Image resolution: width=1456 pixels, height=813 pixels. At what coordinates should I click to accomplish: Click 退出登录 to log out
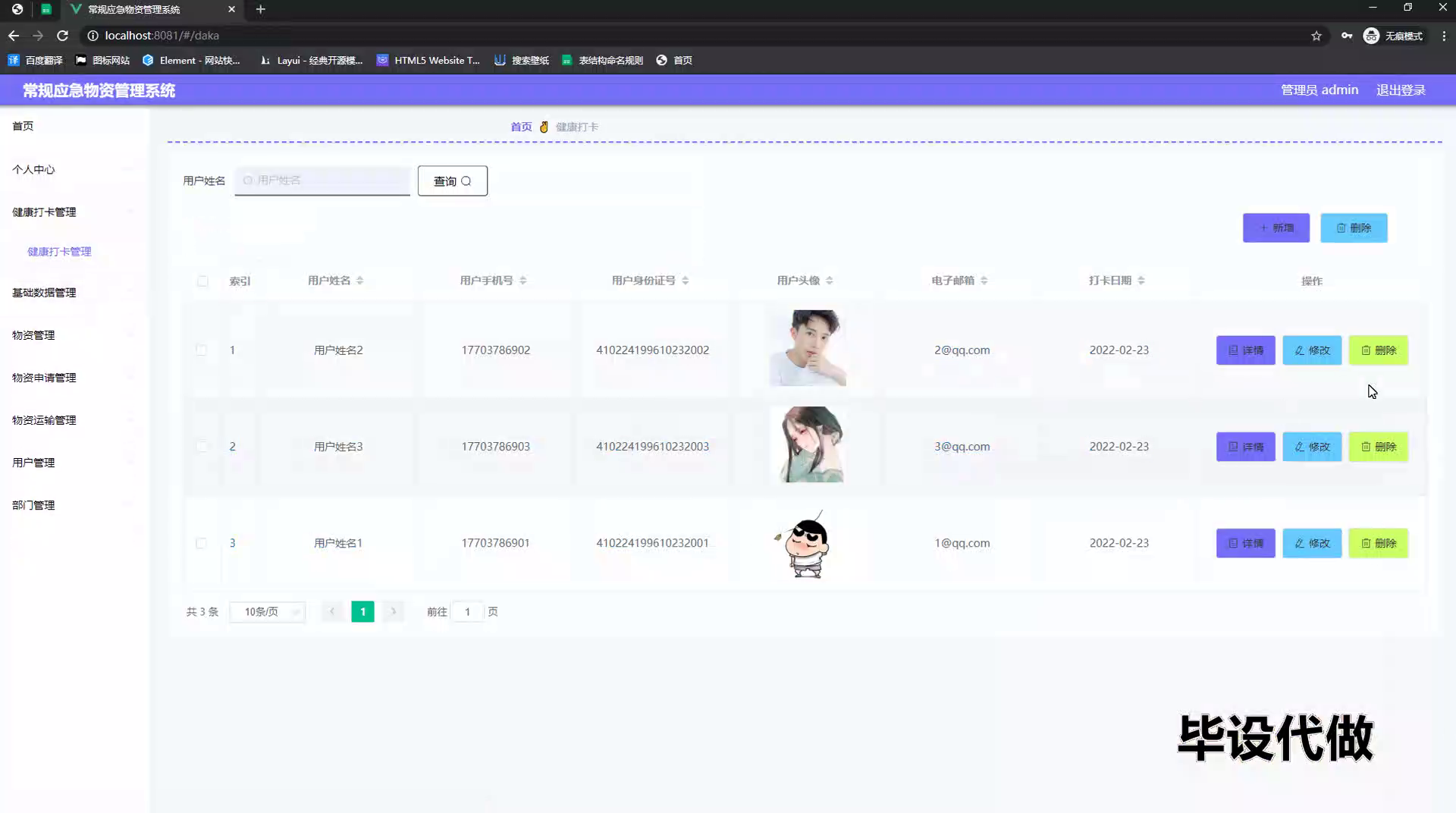tap(1401, 89)
